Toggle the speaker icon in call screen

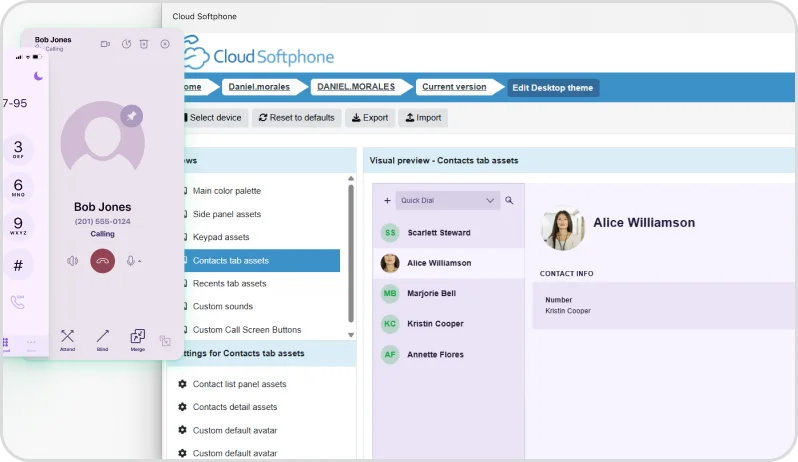(72, 261)
